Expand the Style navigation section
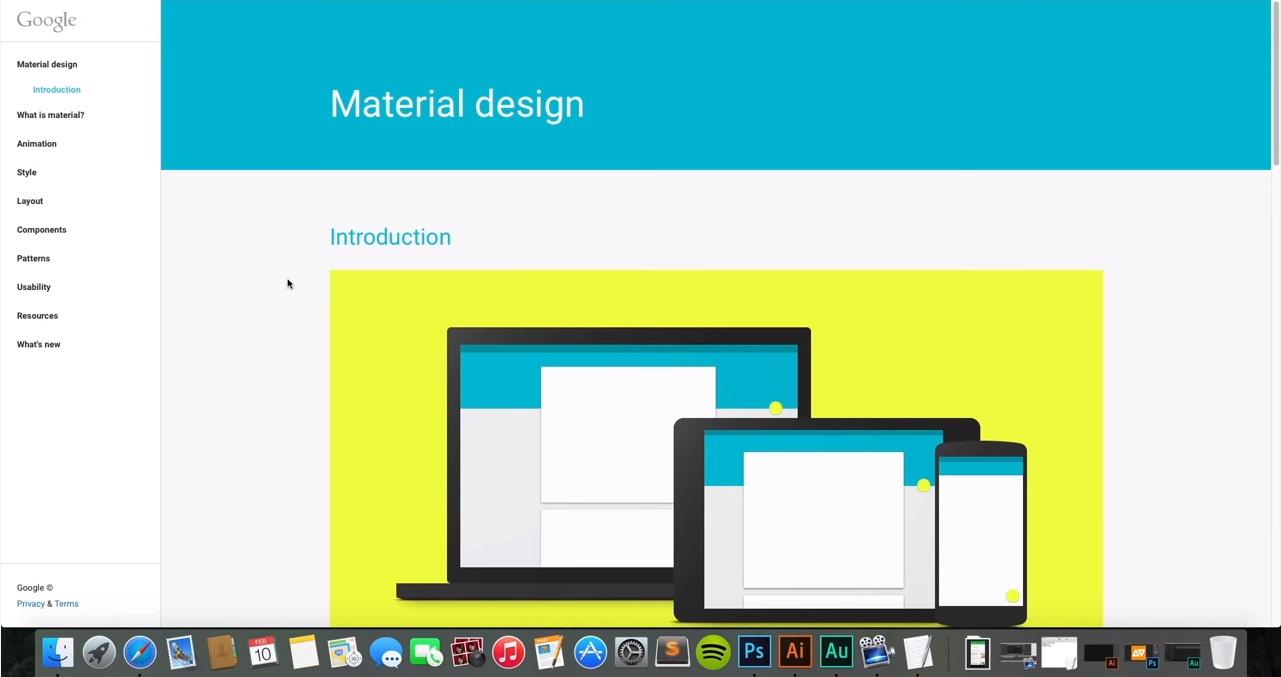 pos(26,172)
